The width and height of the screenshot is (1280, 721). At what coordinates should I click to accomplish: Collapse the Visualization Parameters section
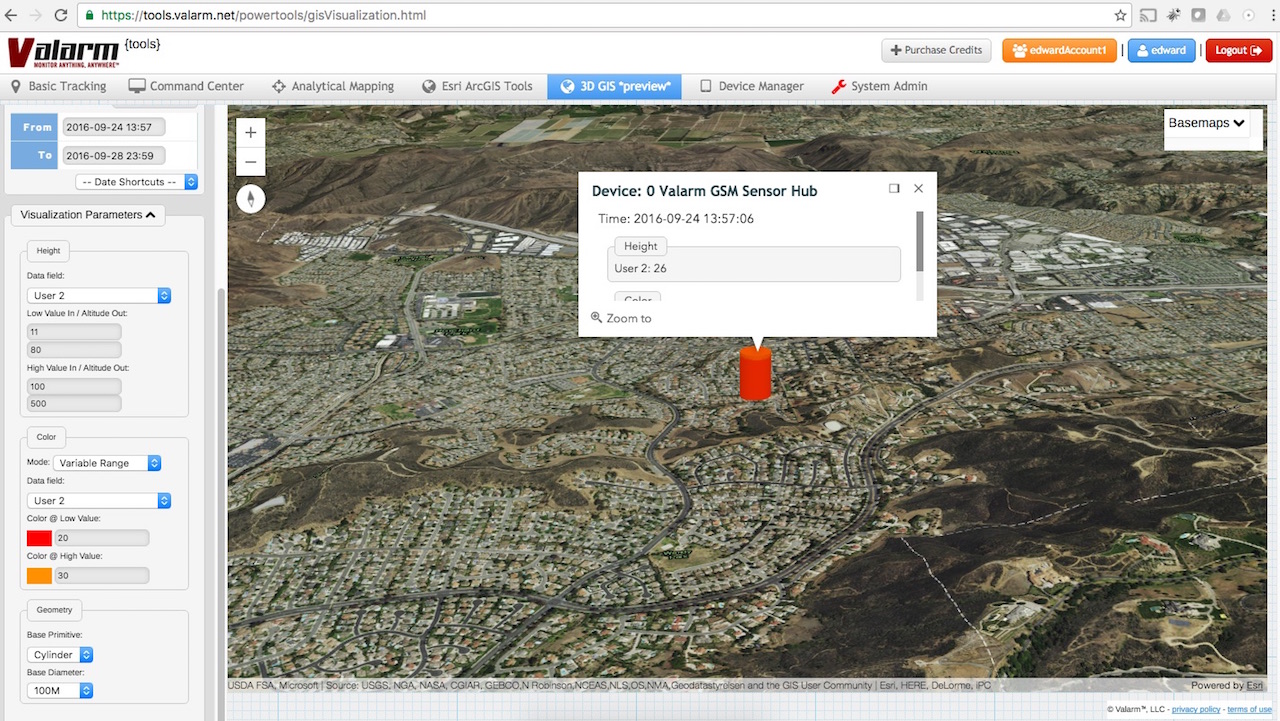click(x=88, y=214)
